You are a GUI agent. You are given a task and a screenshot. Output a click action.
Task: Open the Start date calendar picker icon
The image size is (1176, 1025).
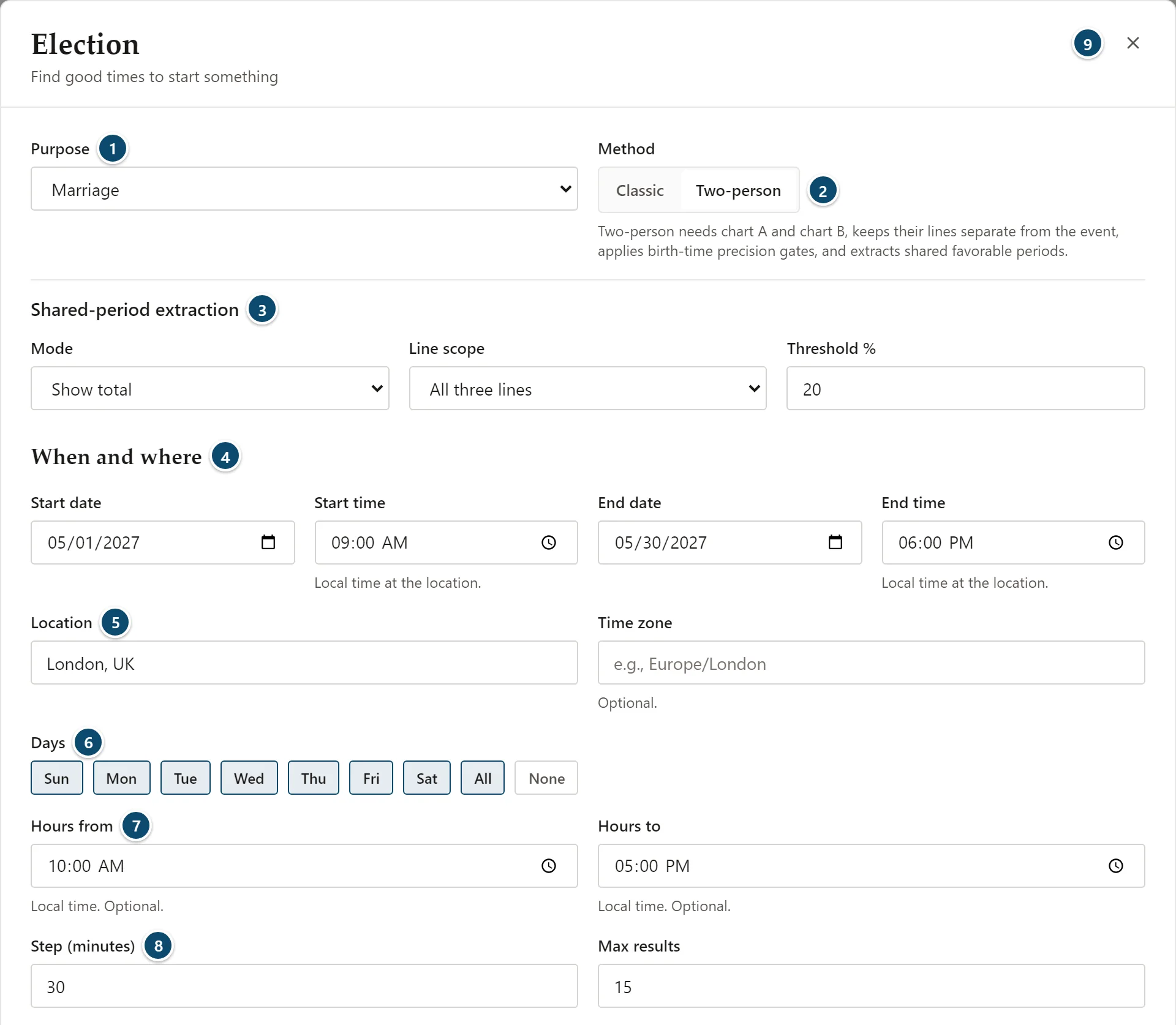click(268, 542)
